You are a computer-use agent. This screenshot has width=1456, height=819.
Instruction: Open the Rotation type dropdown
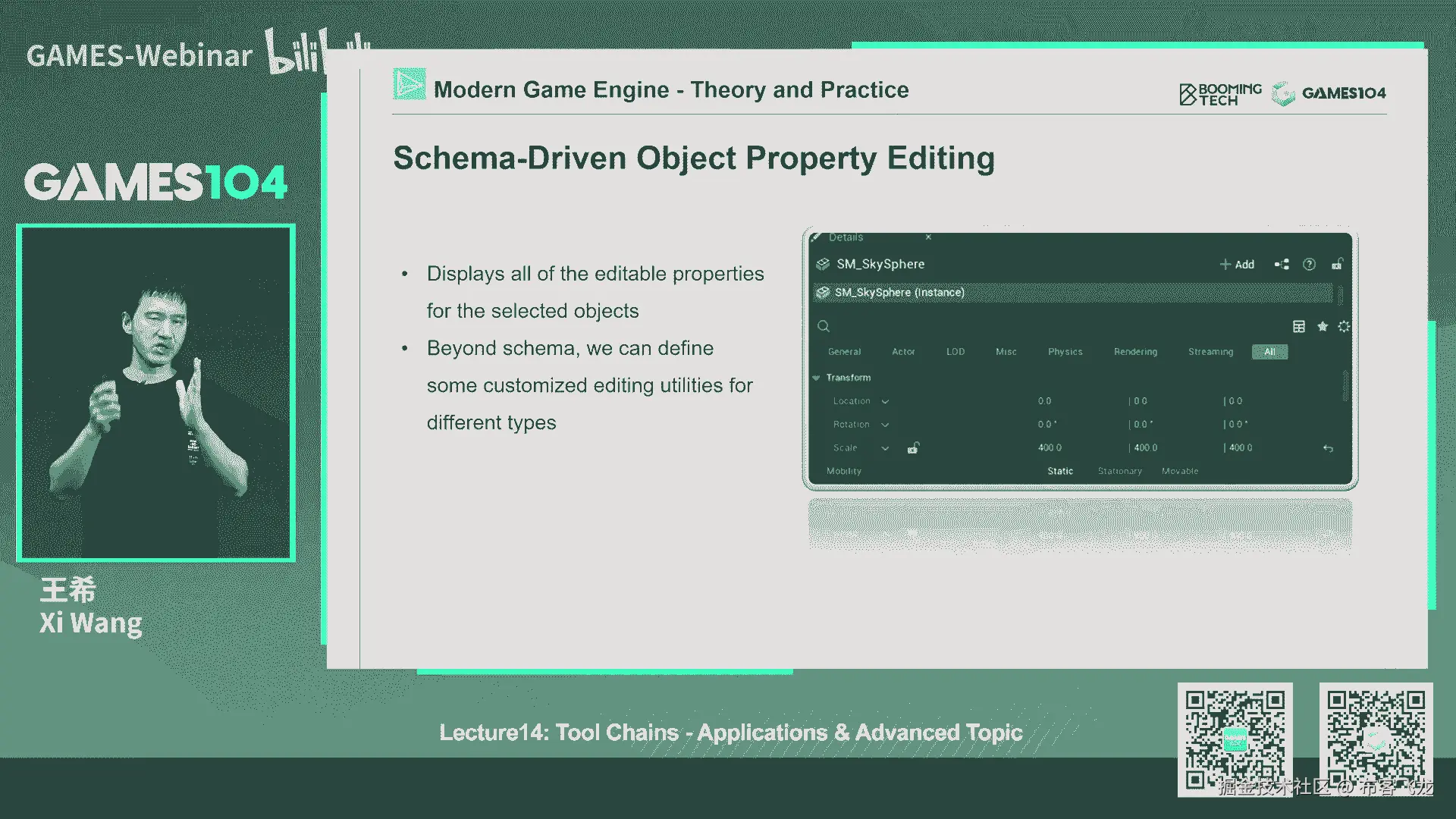885,425
